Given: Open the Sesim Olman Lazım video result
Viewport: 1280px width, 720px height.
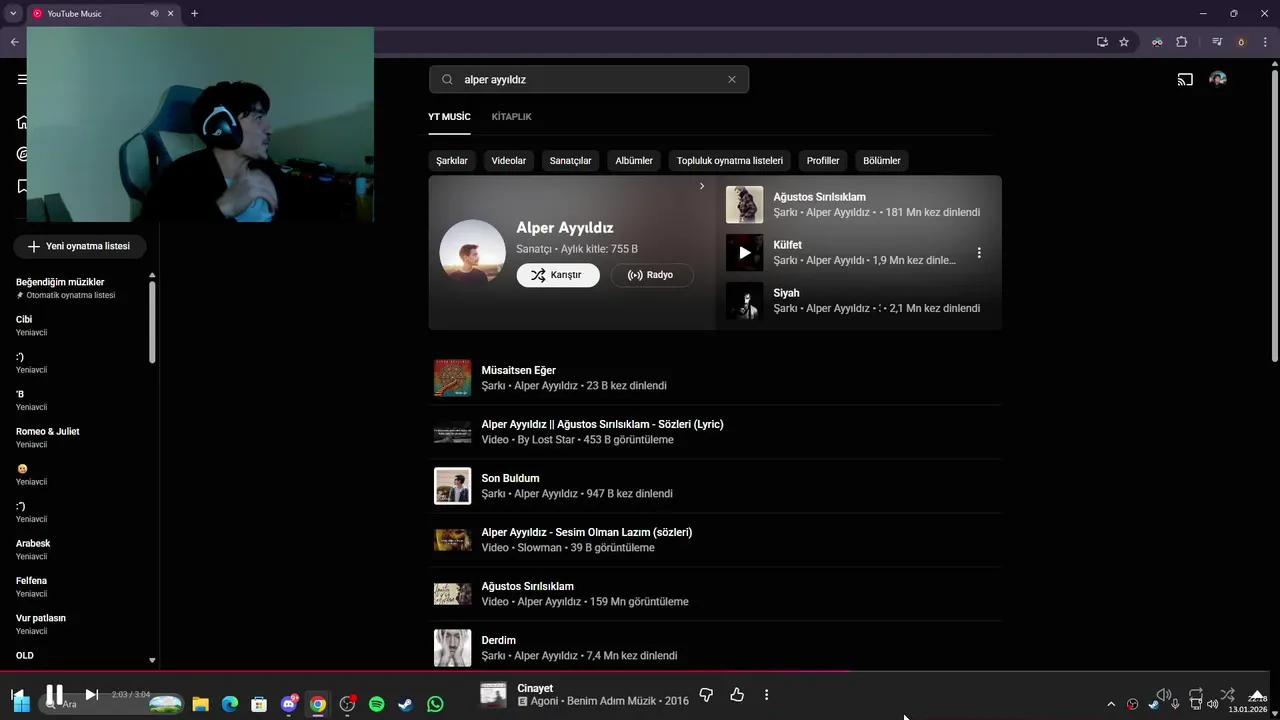Looking at the screenshot, I should (715, 540).
